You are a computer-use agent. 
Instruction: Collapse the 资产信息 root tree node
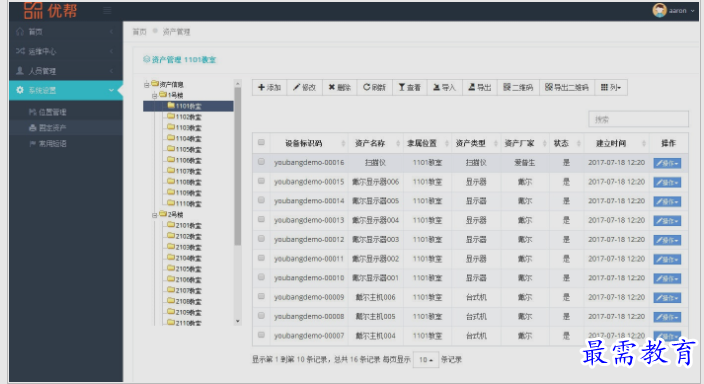146,84
